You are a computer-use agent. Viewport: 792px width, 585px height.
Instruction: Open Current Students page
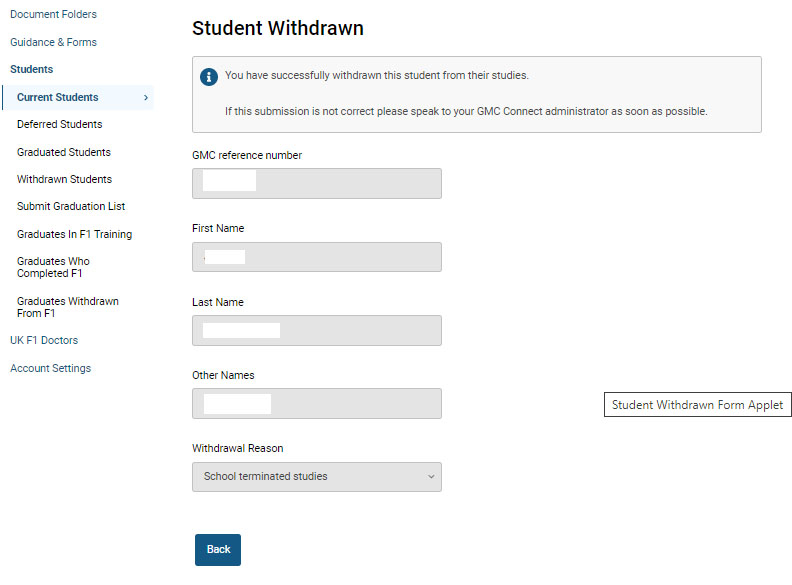pyautogui.click(x=58, y=97)
